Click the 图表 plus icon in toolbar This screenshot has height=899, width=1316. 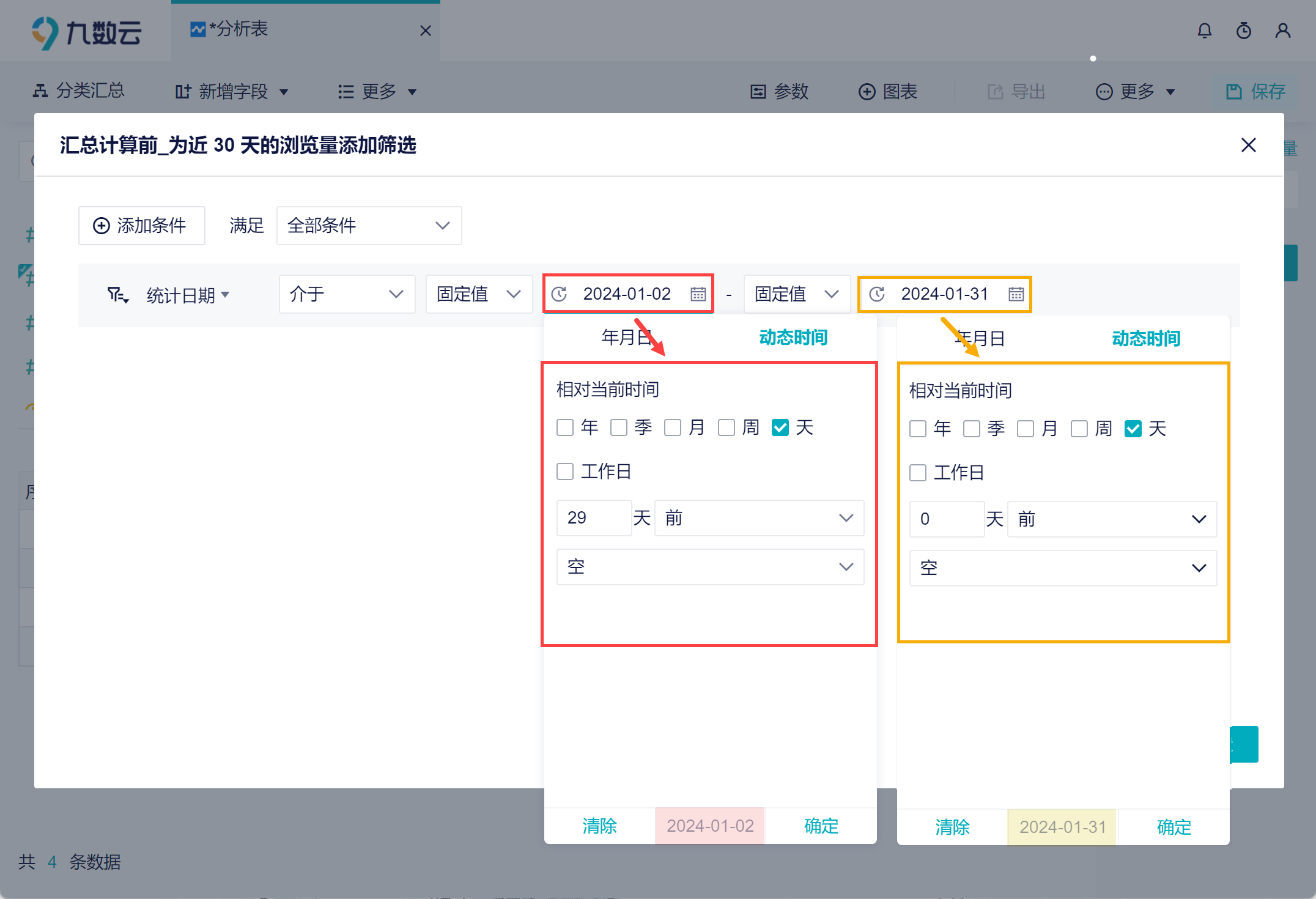(867, 92)
